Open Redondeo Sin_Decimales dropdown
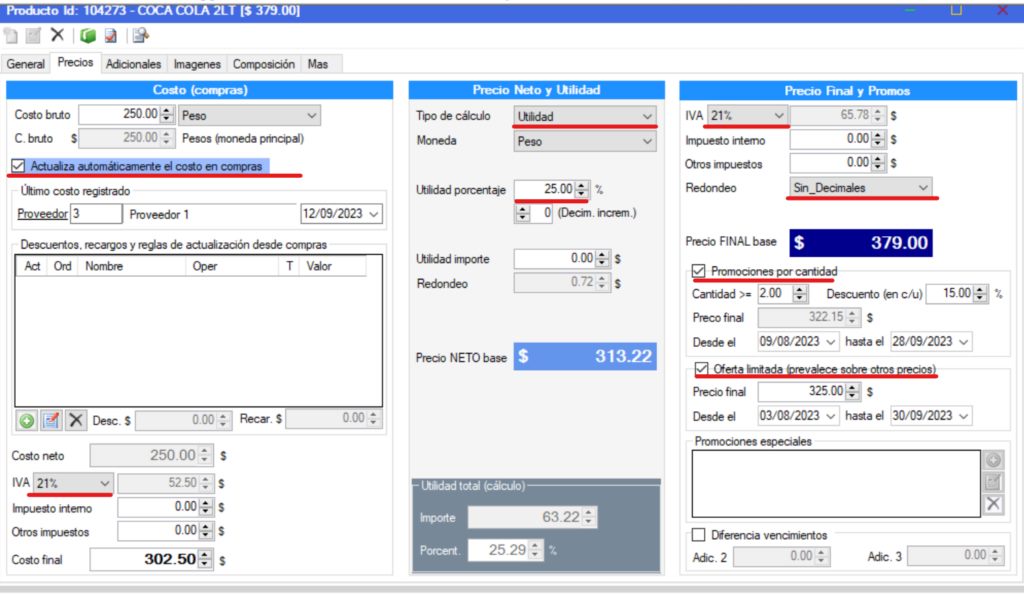Image resolution: width=1024 pixels, height=594 pixels. 860,187
